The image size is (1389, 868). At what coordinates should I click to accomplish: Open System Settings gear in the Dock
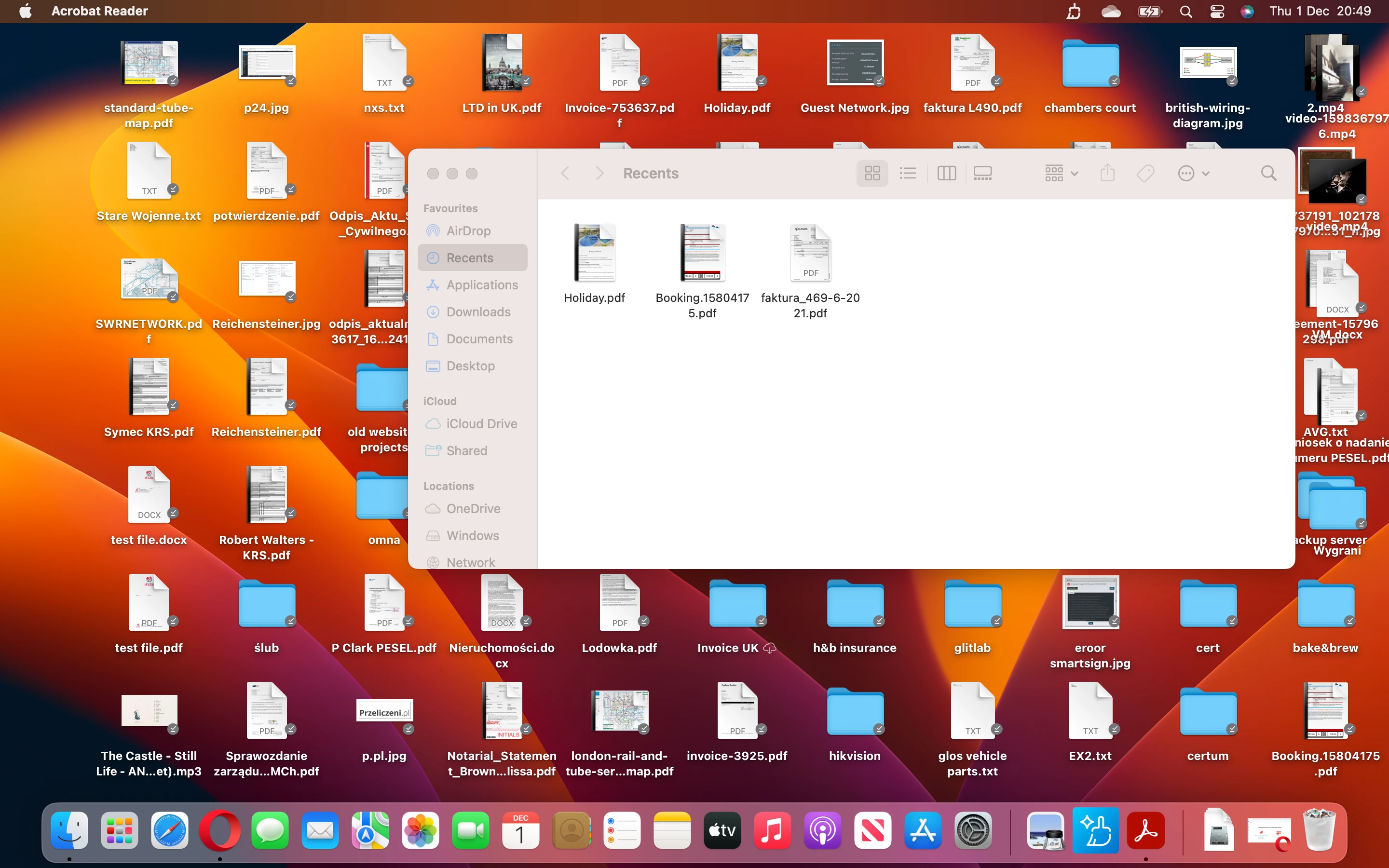click(973, 831)
